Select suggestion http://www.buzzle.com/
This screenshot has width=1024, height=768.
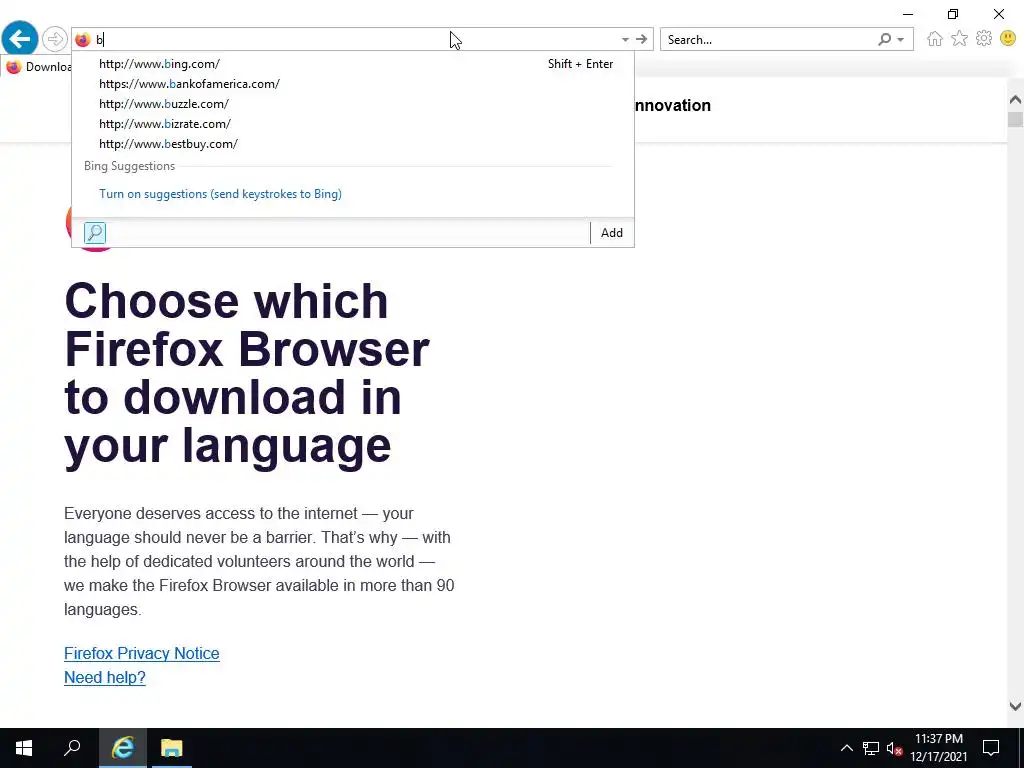tap(353, 104)
